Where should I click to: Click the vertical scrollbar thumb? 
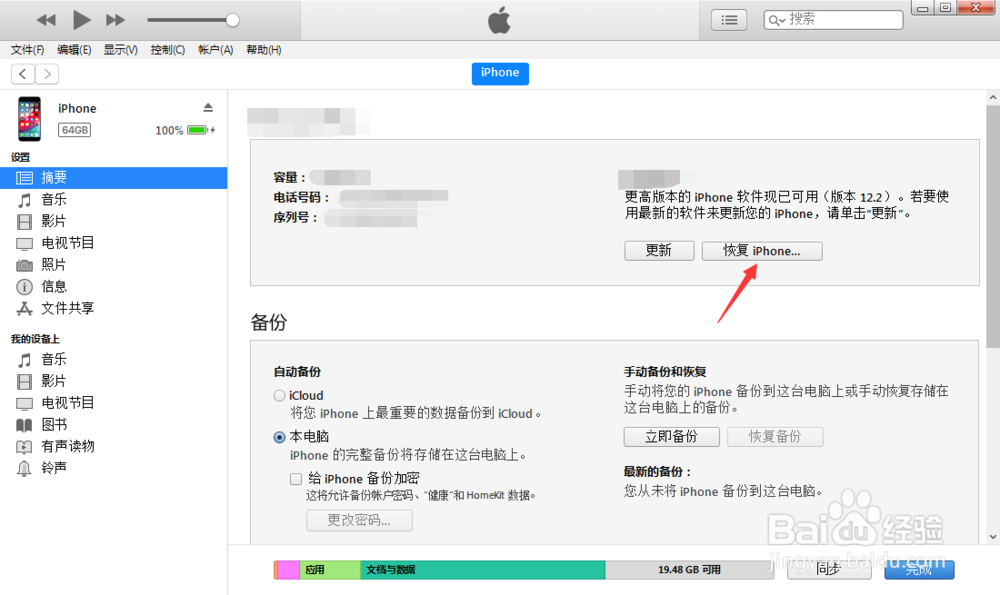[993, 226]
